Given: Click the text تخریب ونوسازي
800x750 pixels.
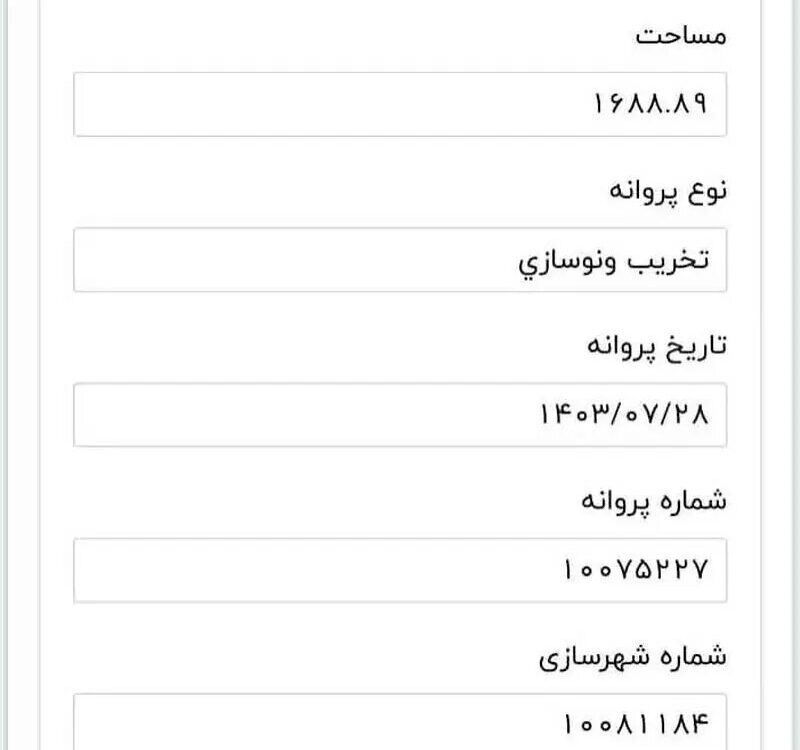Looking at the screenshot, I should 614,262.
